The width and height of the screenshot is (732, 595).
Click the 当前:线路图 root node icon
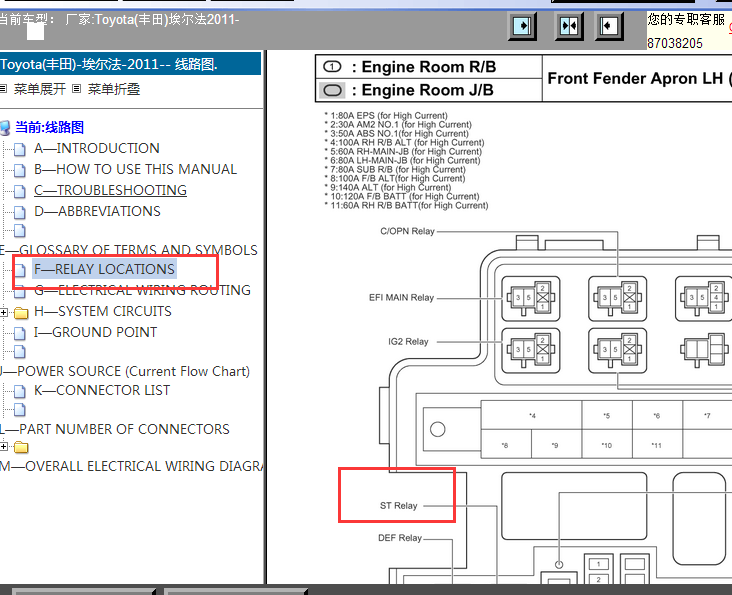click(5, 127)
